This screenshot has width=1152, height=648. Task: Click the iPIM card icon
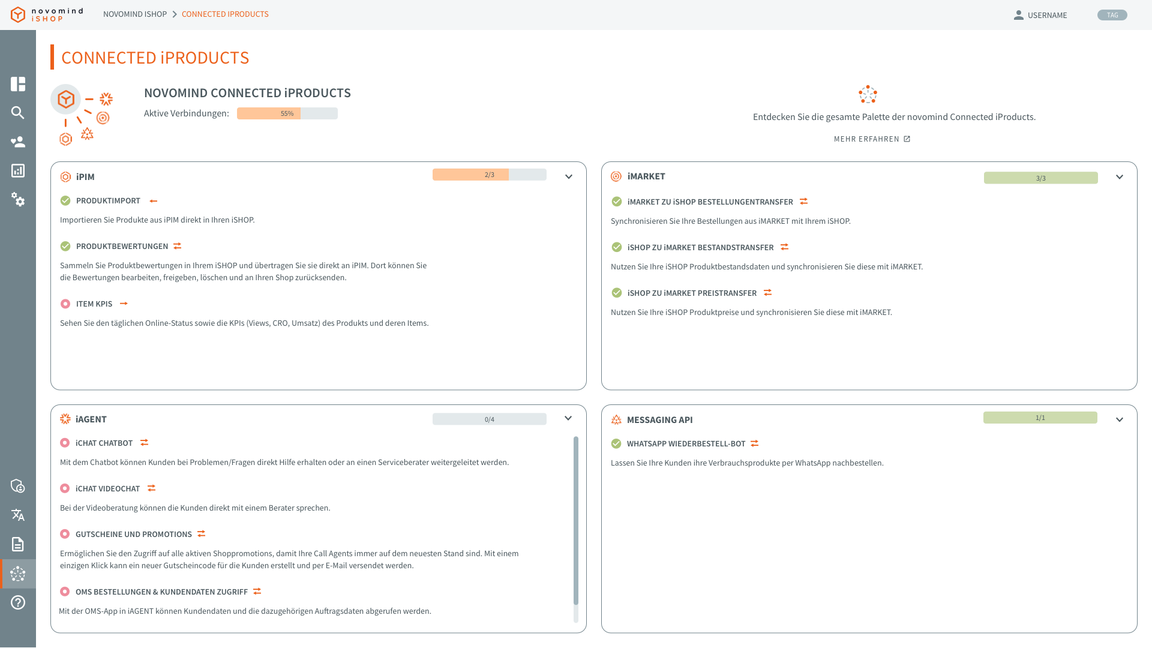coord(65,176)
